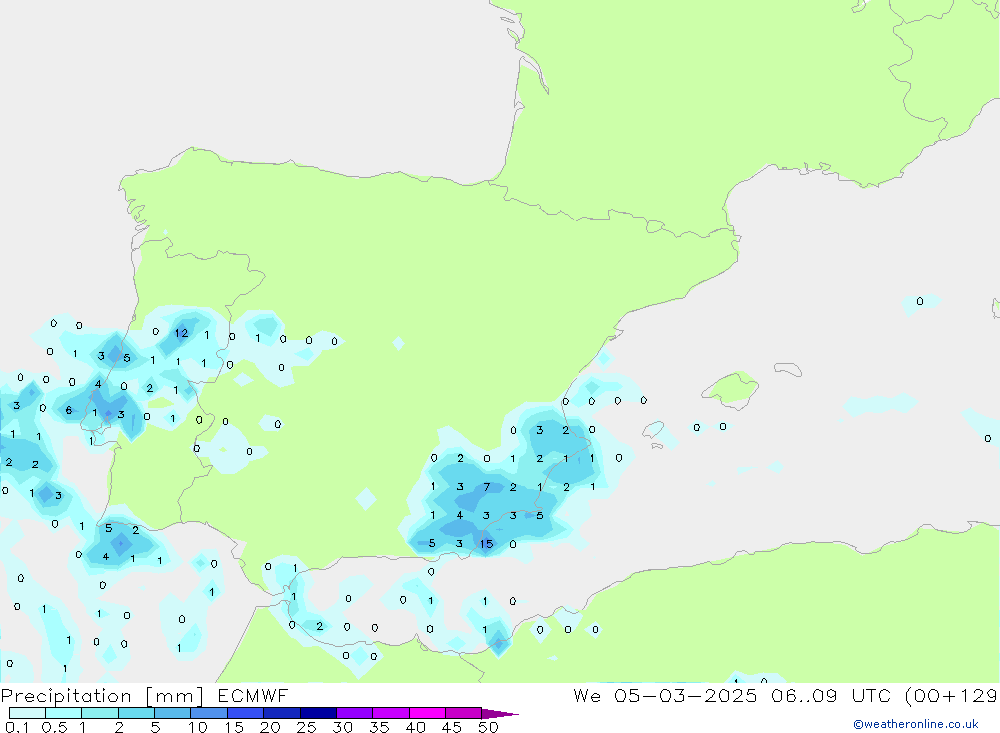Click the 35–40 mm legend color box
The height and width of the screenshot is (733, 1000).
point(391,713)
